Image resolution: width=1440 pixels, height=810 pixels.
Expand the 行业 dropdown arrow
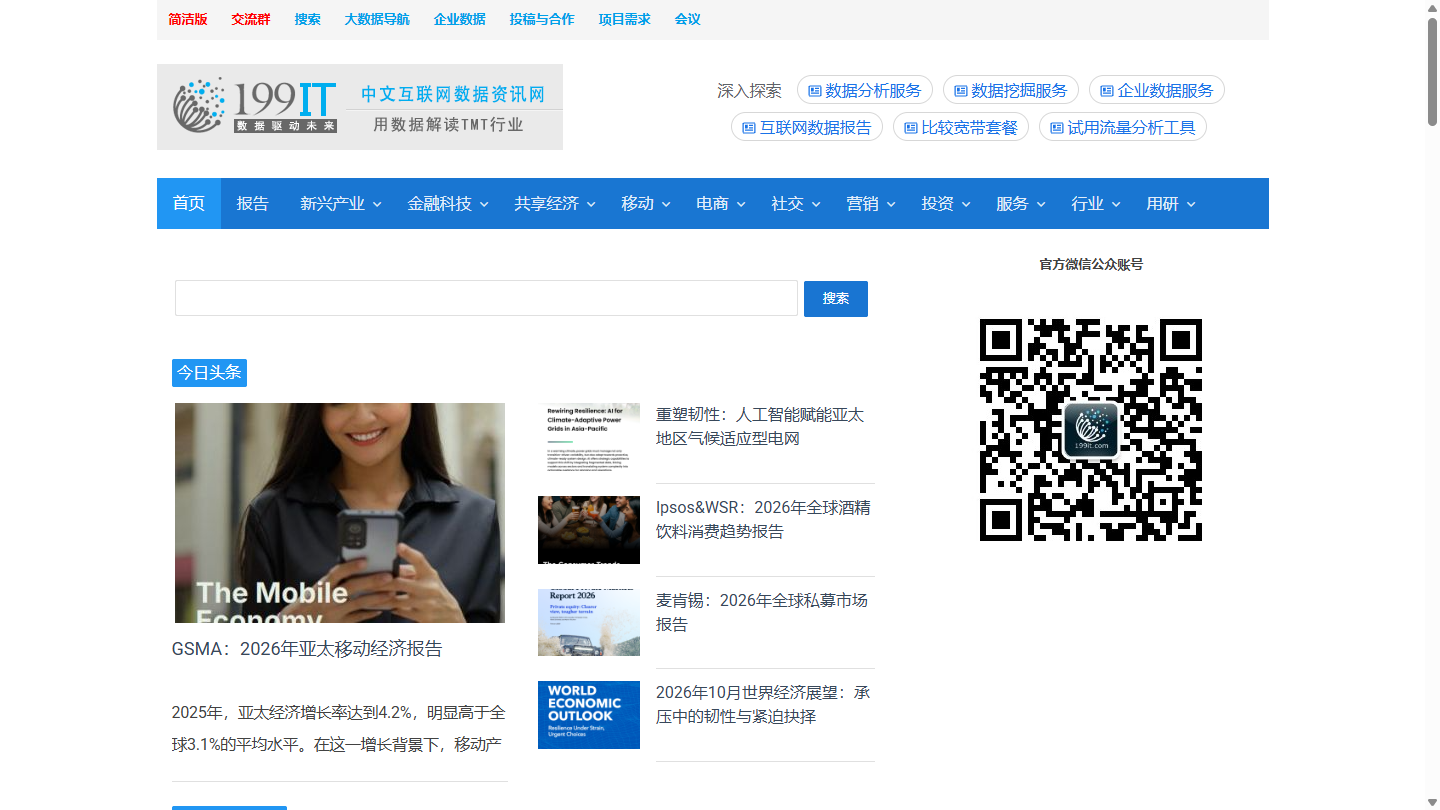coord(1116,204)
